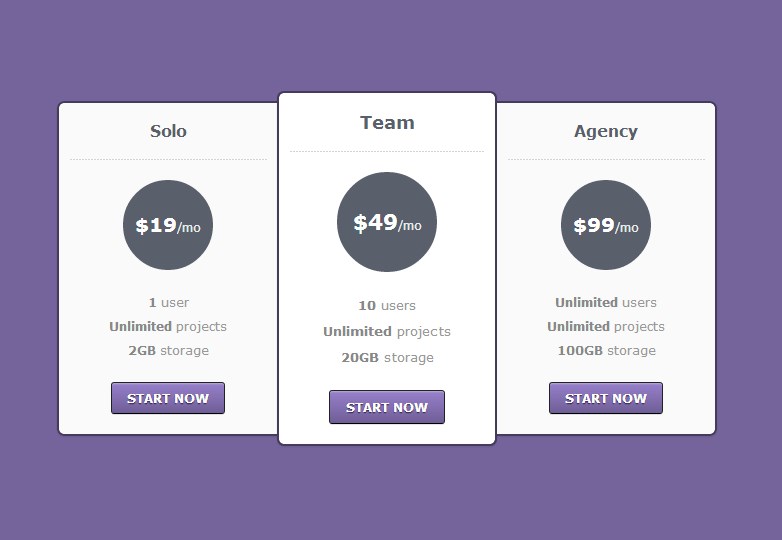Screen dimensions: 782x540
Task: Click the "Unlimited users" feature line
Action: coord(606,302)
